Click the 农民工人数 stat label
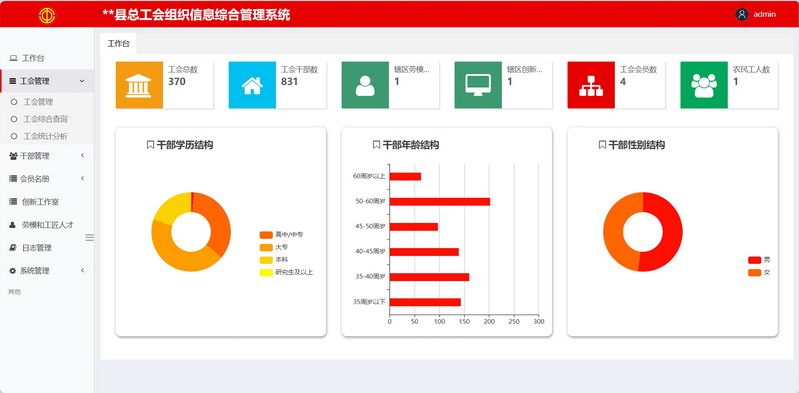Image resolution: width=799 pixels, height=393 pixels. 751,70
